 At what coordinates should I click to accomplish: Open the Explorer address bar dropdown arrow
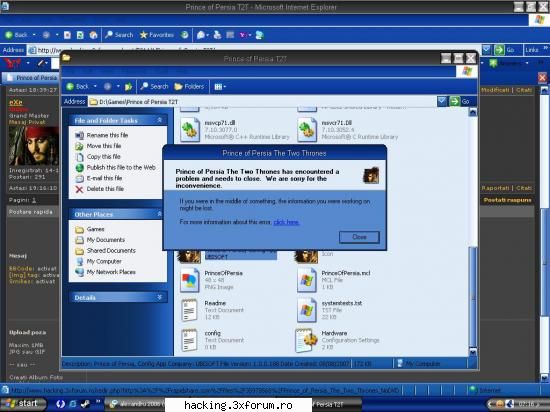442,101
